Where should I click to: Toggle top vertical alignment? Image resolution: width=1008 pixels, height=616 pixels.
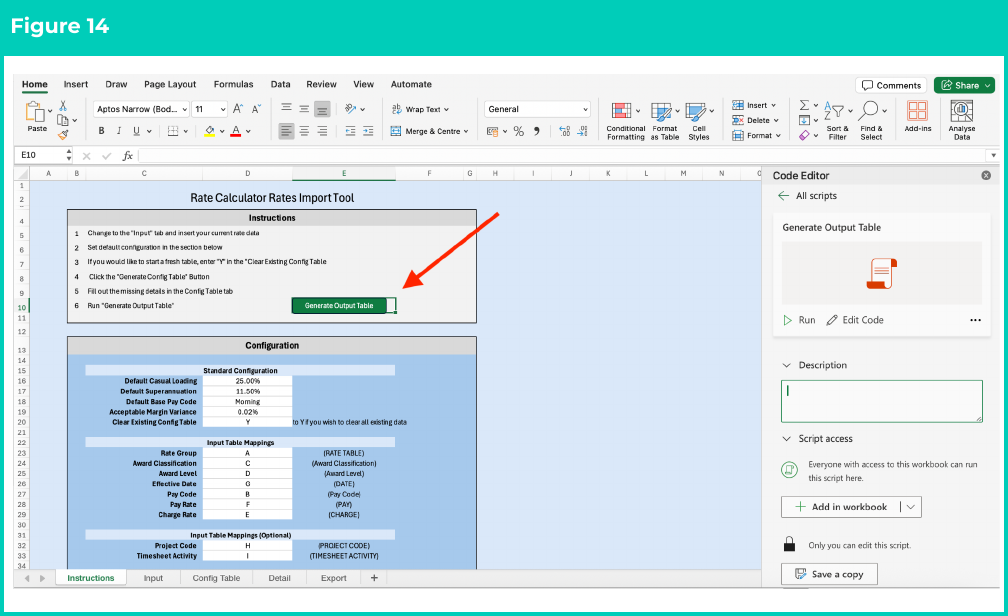287,109
